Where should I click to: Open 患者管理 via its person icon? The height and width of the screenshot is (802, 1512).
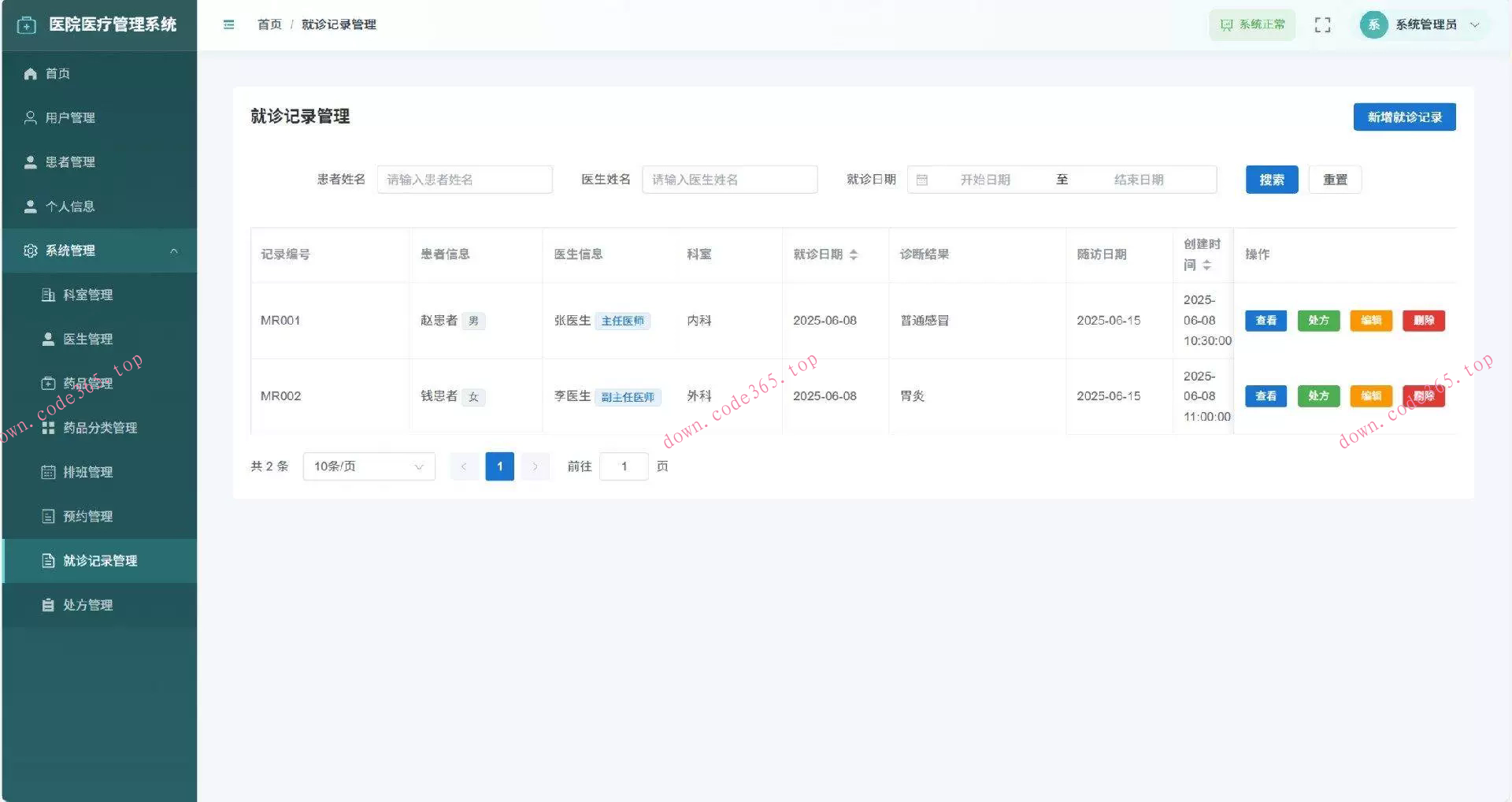[30, 162]
